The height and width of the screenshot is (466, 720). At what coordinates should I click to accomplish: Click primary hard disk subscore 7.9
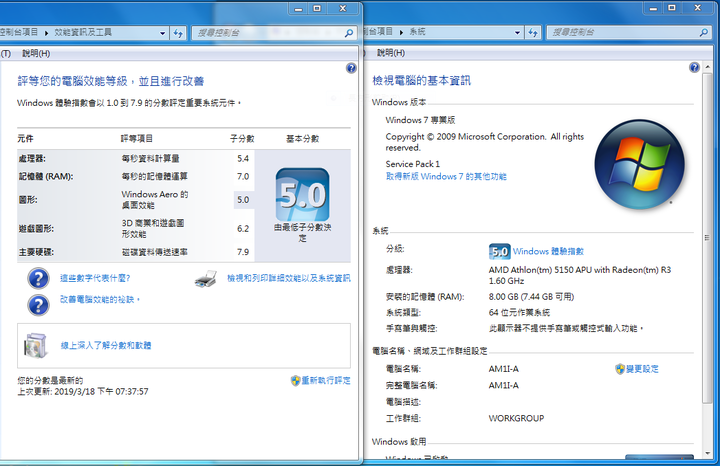tap(243, 252)
